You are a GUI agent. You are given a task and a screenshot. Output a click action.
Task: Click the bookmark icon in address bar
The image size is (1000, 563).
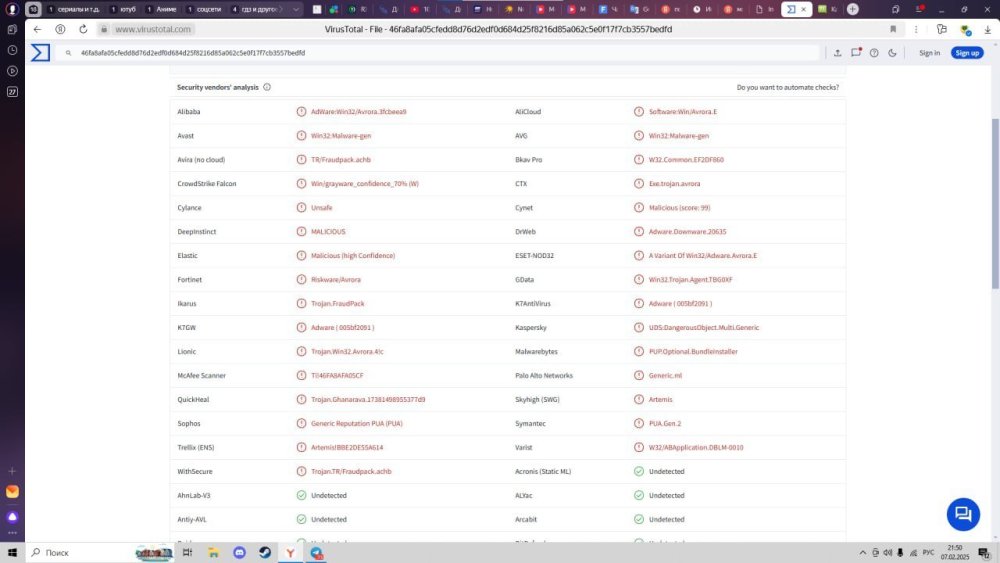click(893, 29)
